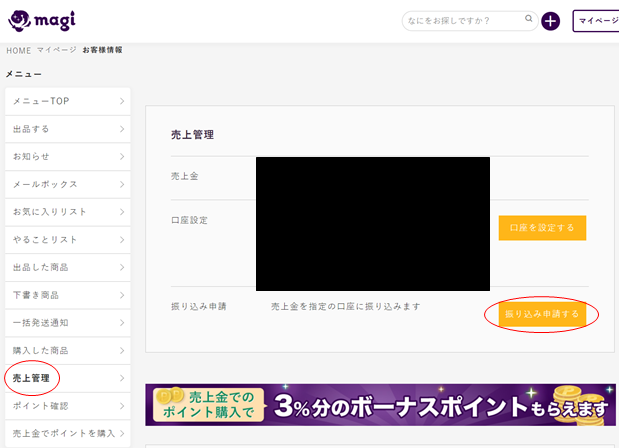The height and width of the screenshot is (448, 619).
Task: Expand 出品した商品 chevron arrow
Action: coord(121,267)
